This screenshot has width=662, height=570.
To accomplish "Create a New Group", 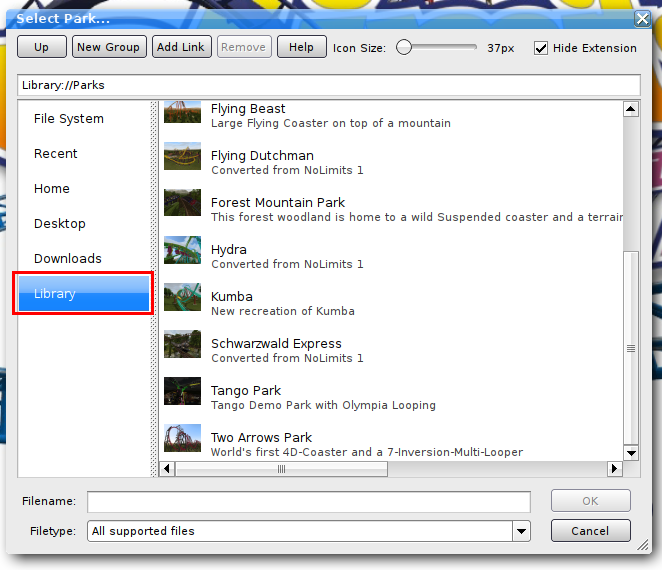I will click(109, 47).
